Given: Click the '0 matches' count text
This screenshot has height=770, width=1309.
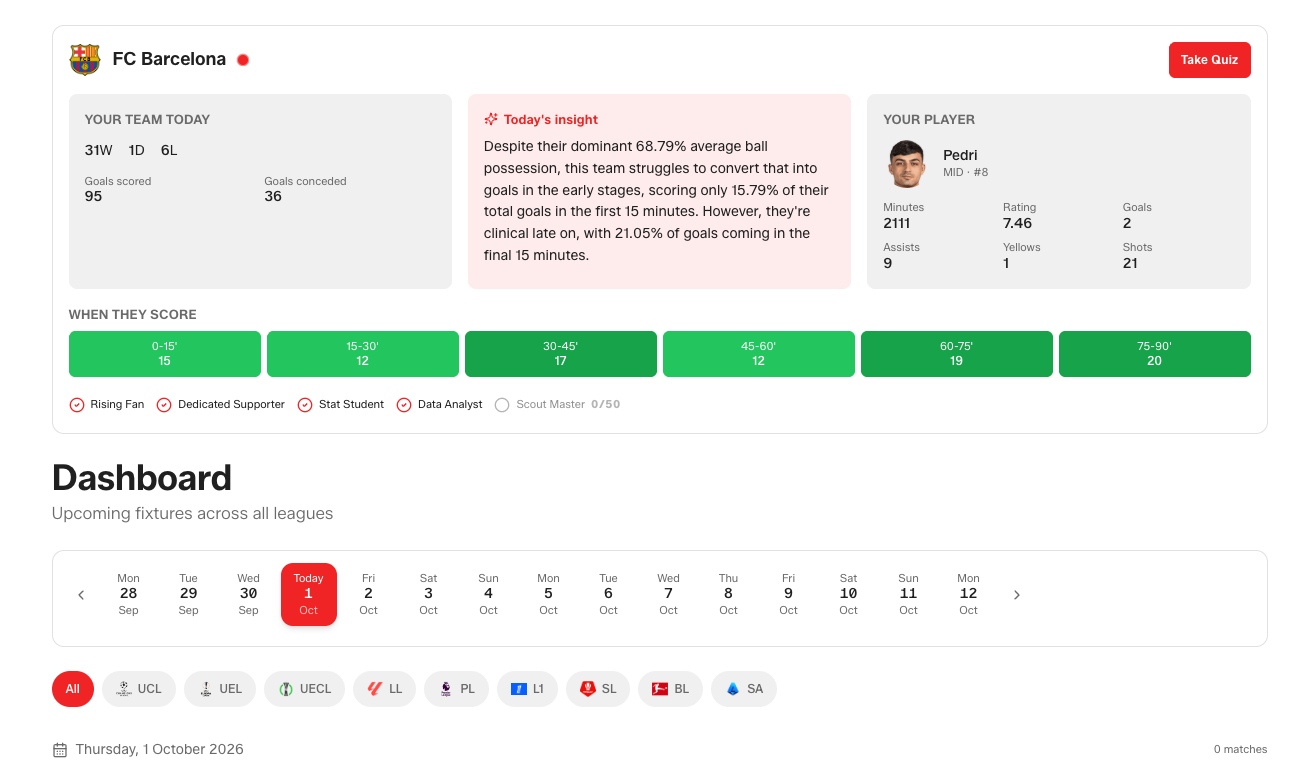Looking at the screenshot, I should click(x=1240, y=750).
